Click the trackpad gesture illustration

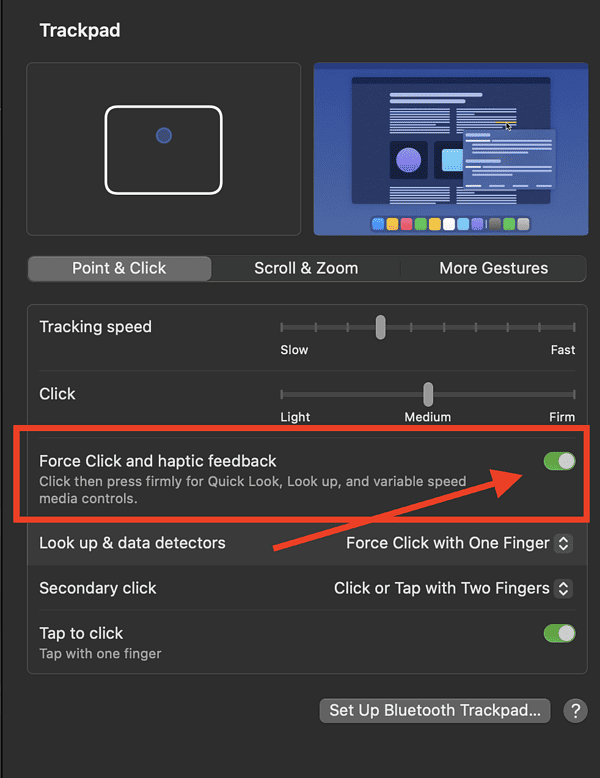tap(163, 149)
